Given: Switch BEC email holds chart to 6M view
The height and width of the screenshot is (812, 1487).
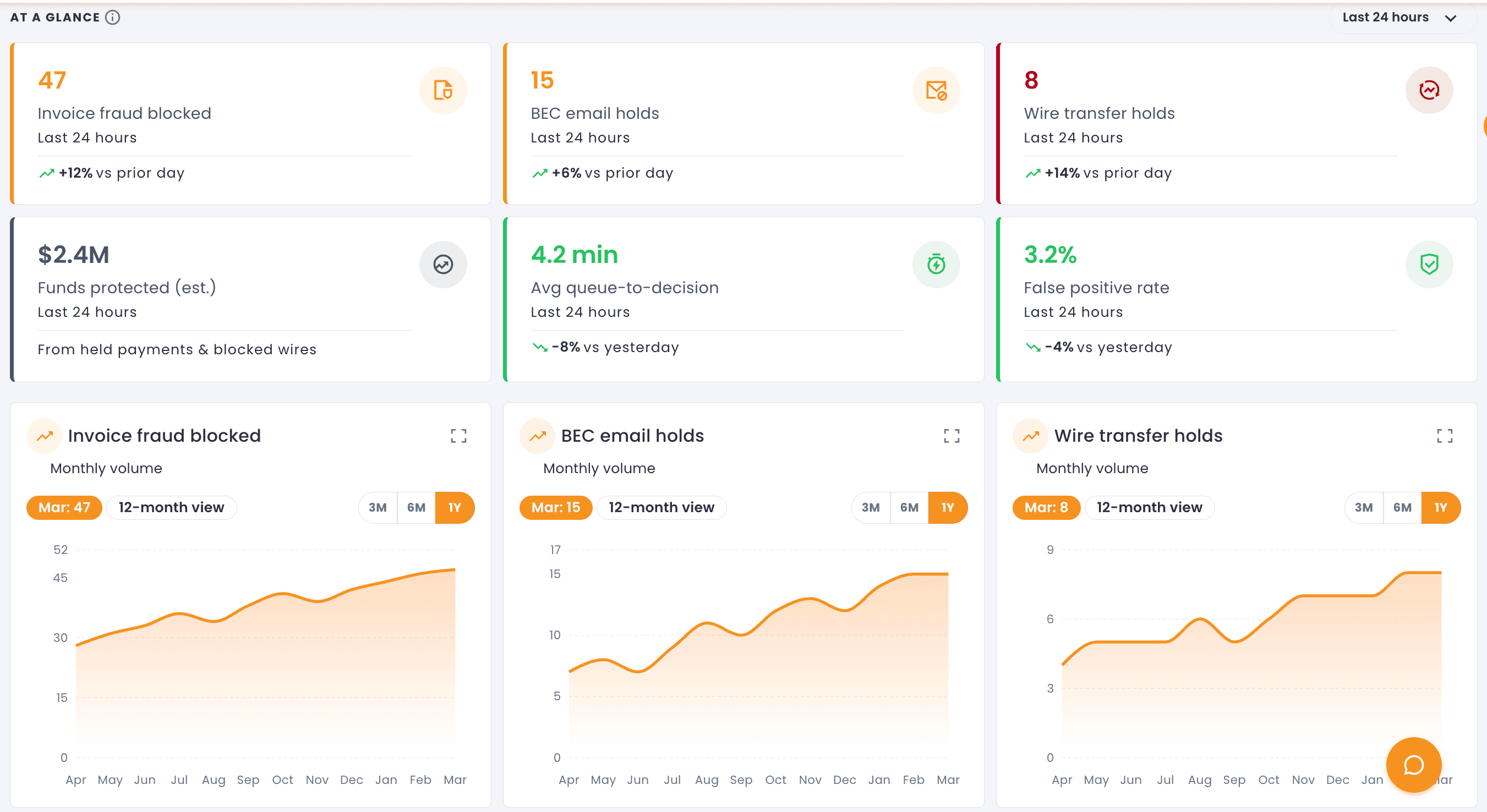Looking at the screenshot, I should pyautogui.click(x=909, y=507).
